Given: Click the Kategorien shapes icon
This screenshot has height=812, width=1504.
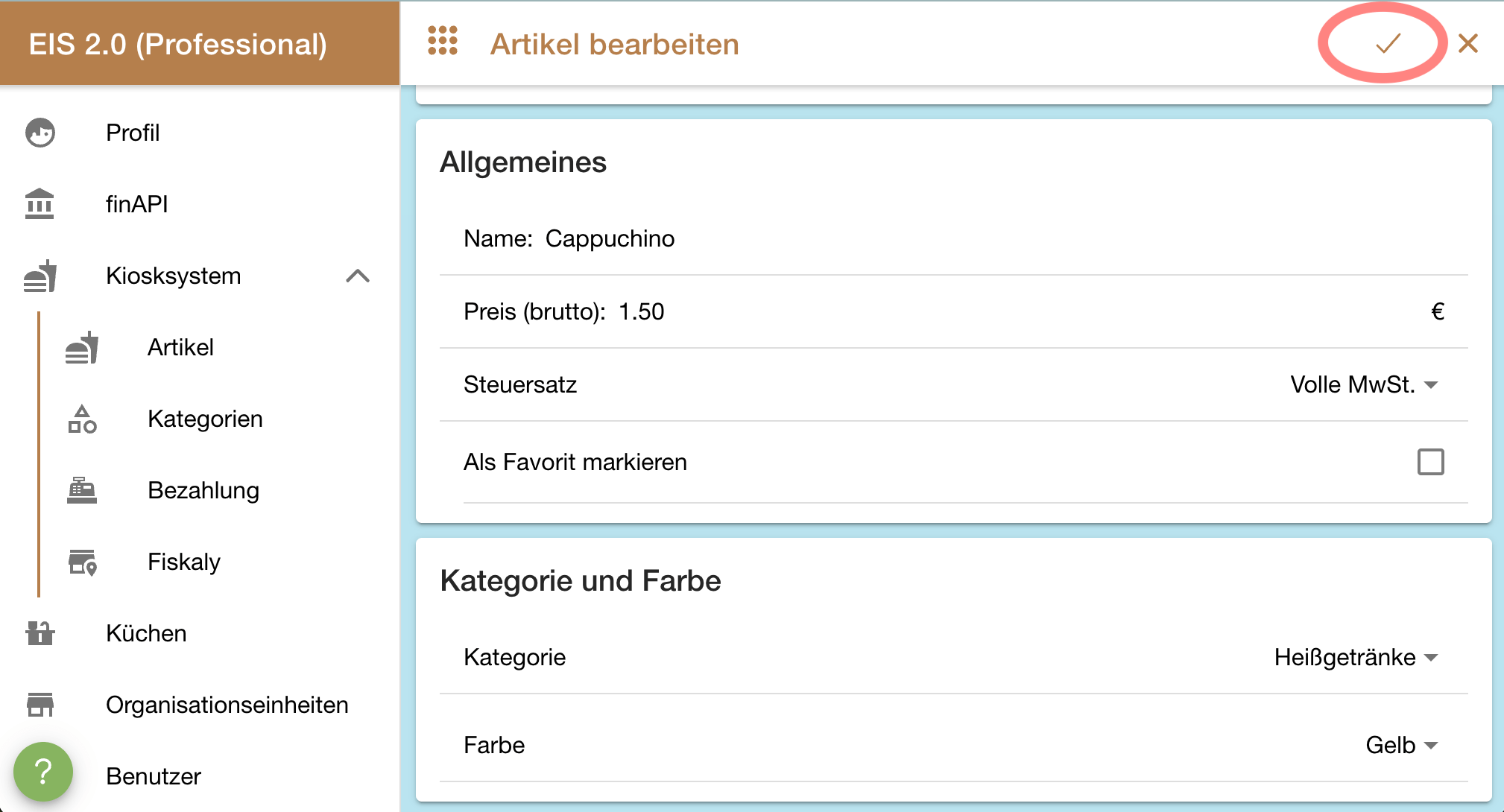Looking at the screenshot, I should [82, 419].
